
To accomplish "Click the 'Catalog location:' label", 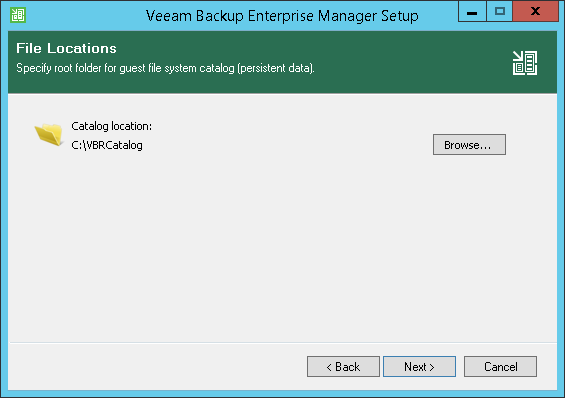I will (111, 126).
